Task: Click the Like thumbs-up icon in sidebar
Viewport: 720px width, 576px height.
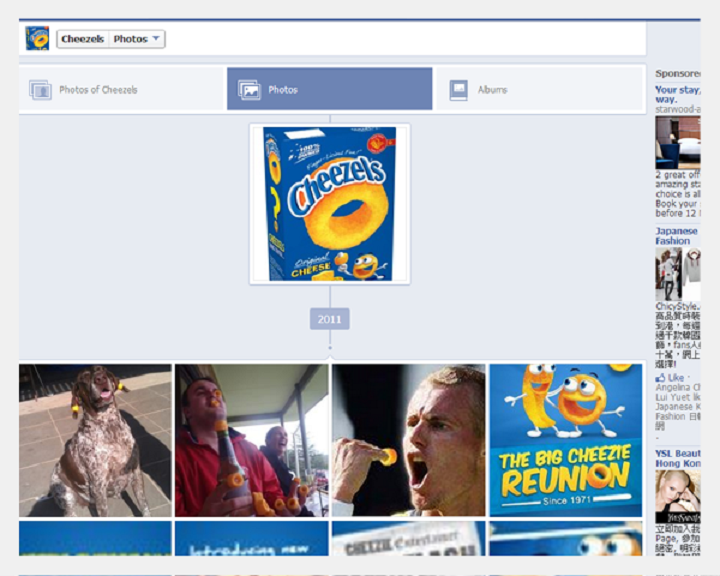Action: tap(660, 378)
